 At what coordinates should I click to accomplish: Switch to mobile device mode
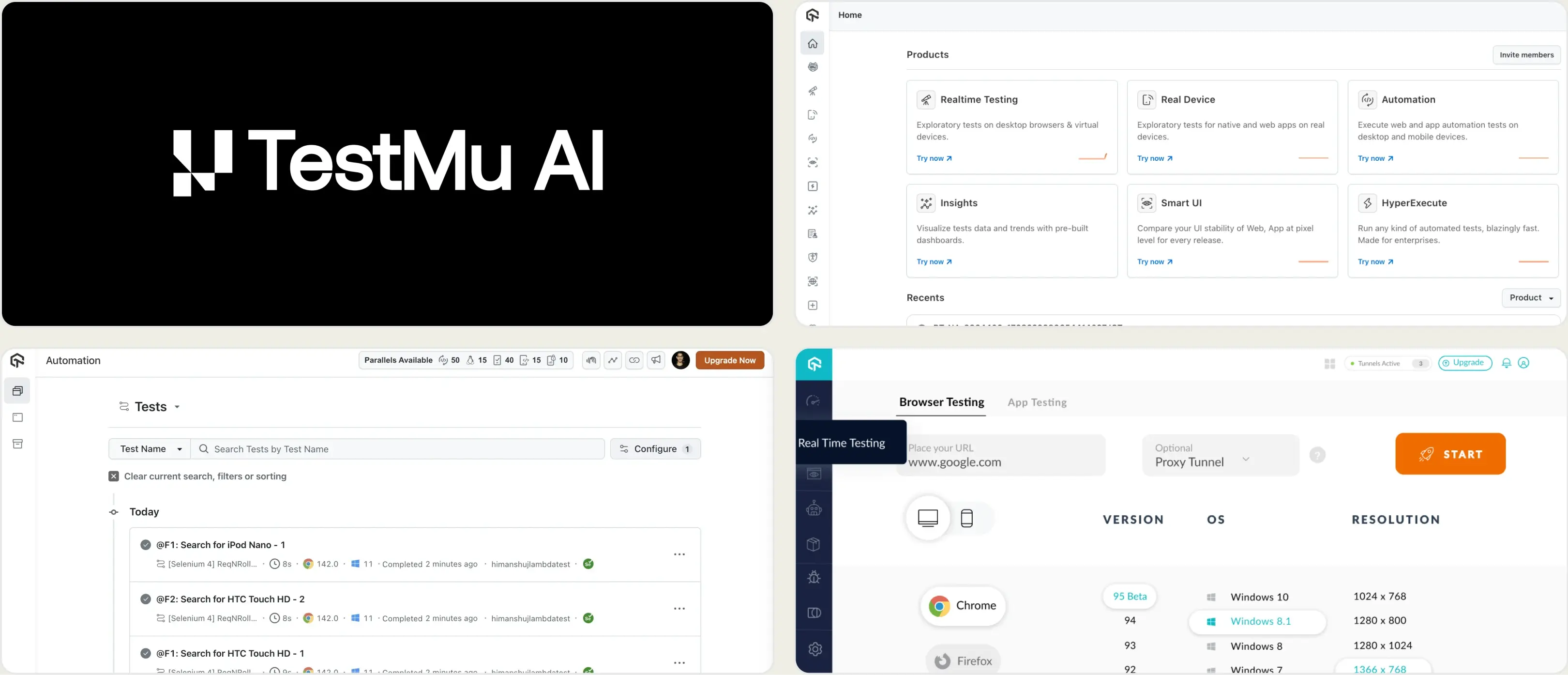(966, 518)
